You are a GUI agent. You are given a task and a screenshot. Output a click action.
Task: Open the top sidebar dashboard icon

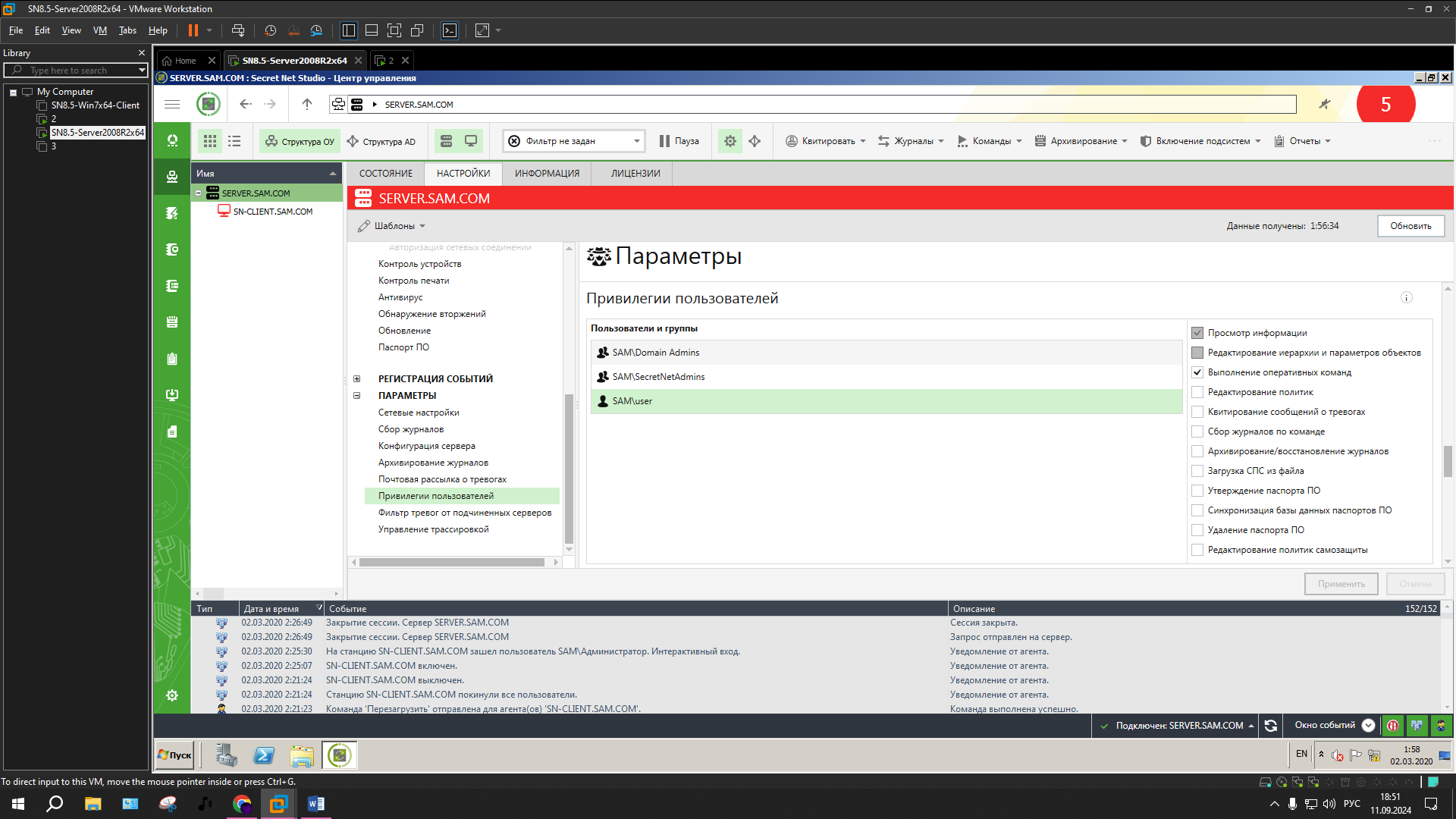click(x=172, y=141)
